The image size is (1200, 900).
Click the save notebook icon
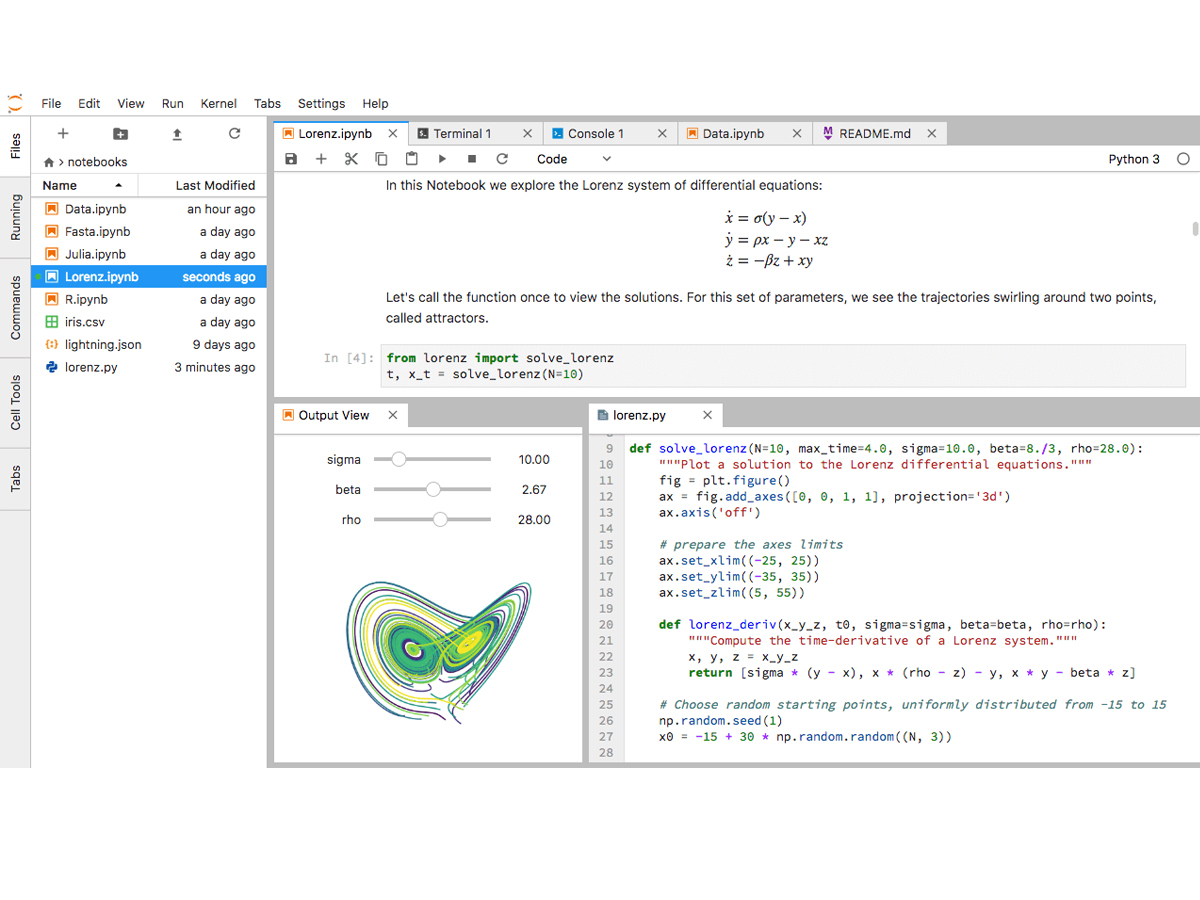(x=291, y=159)
